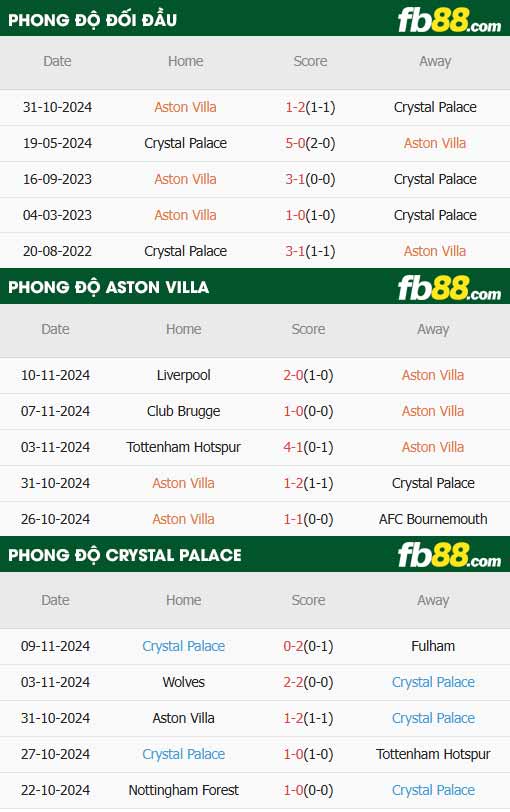
Task: Click Nottingham Forest home team link
Action: [184, 790]
